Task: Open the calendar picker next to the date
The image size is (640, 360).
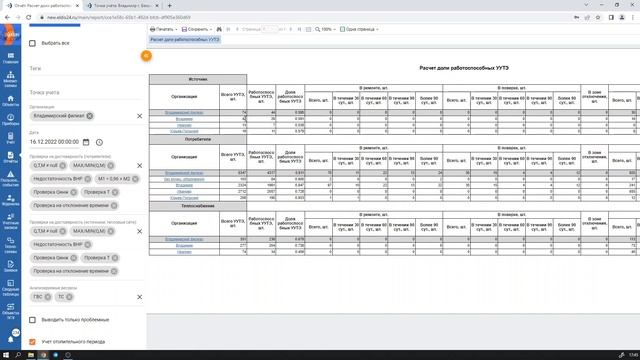Action: click(x=86, y=142)
